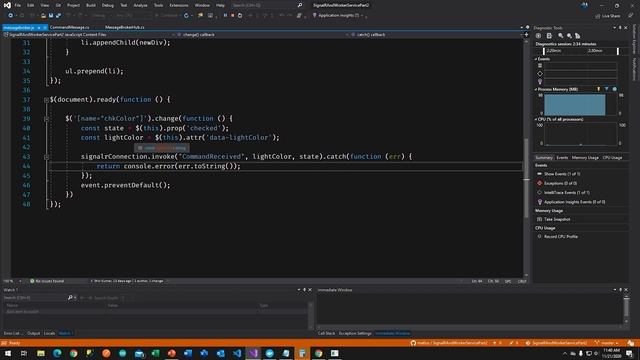Switch to CPU Usage tab in Diagnostic Tools
This screenshot has width=640, height=360.
[612, 158]
